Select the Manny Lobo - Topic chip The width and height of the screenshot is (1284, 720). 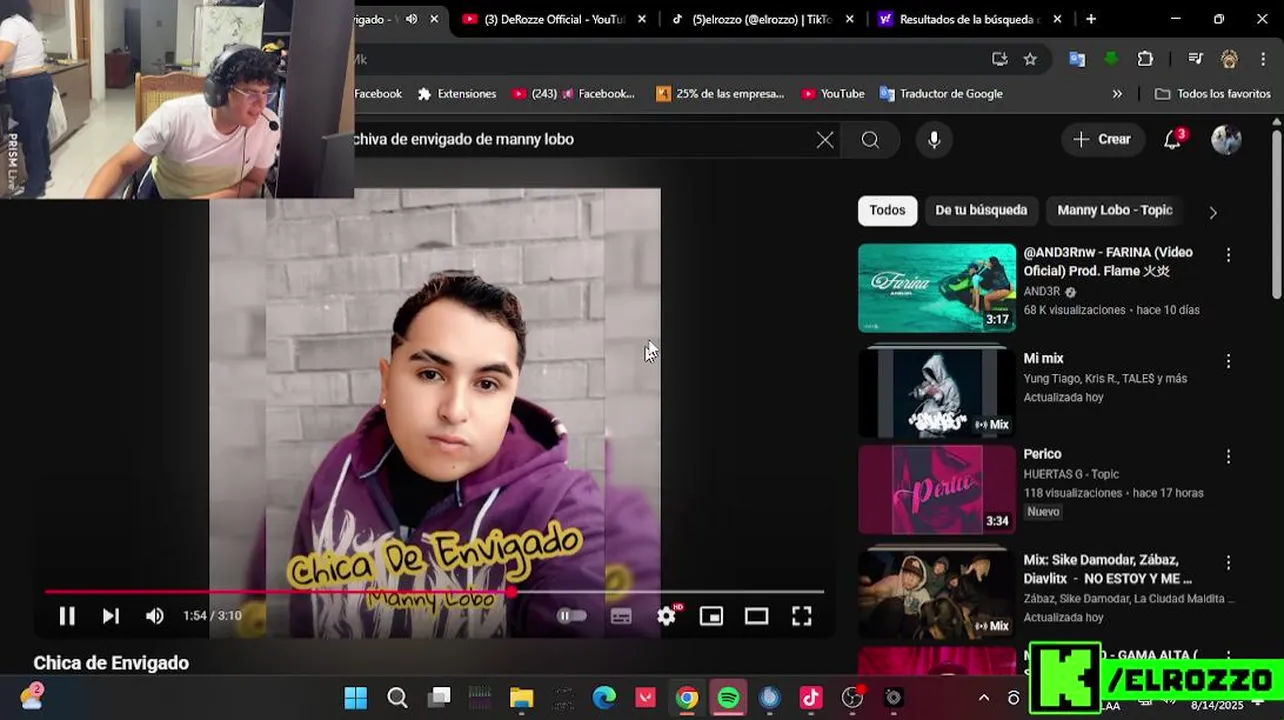(1115, 210)
